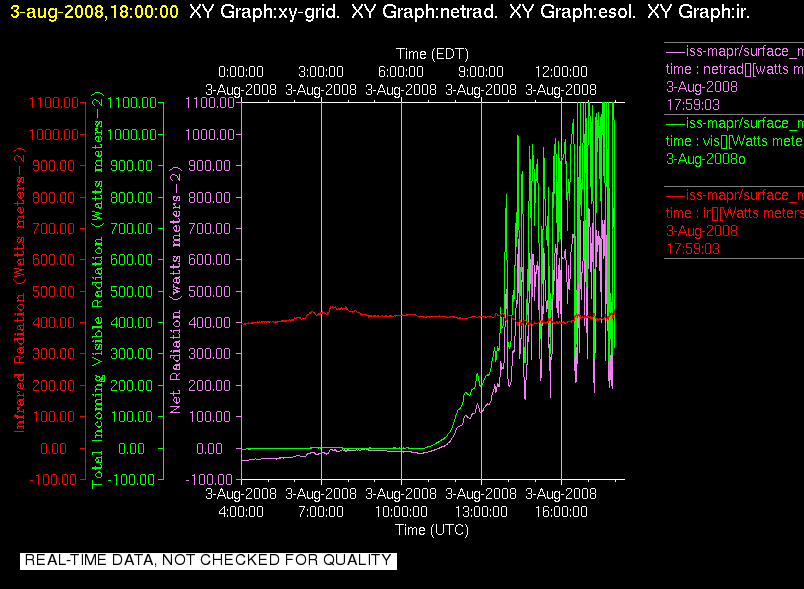Viewport: 804px width, 589px height.
Task: Click the 7:00:00 UTC tick label
Action: [320, 512]
